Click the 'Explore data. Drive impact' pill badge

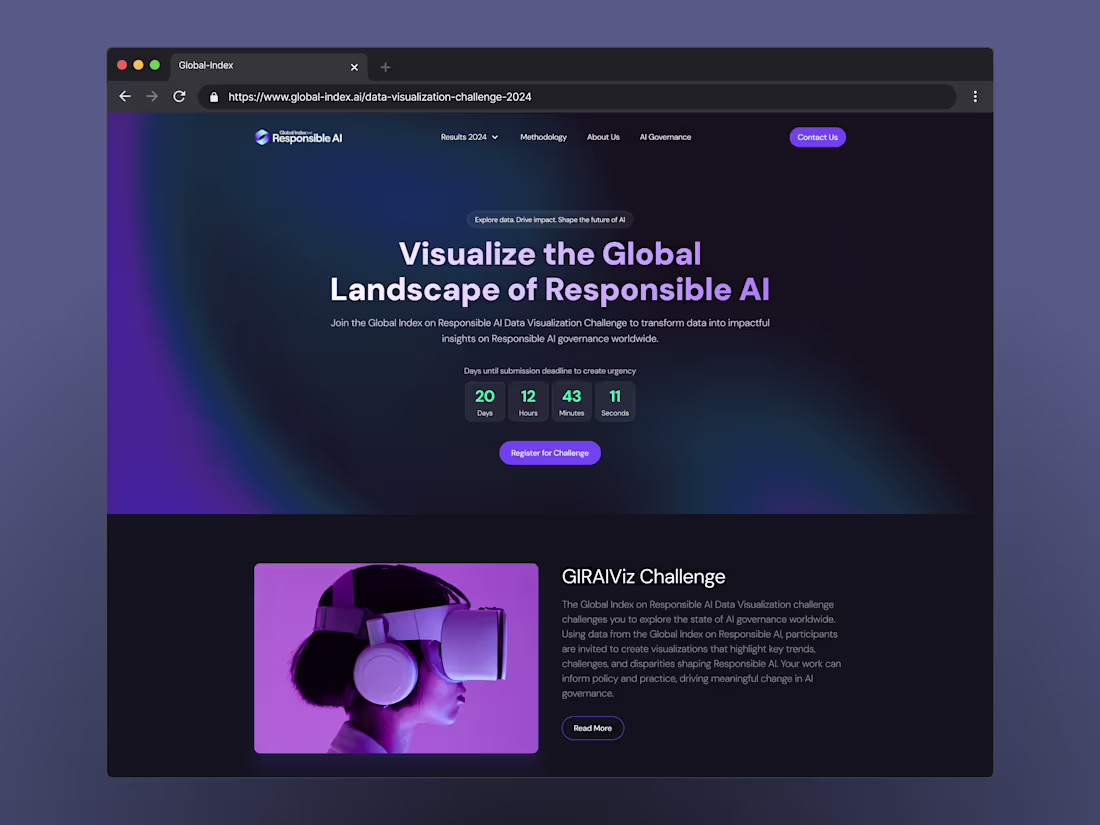click(549, 219)
